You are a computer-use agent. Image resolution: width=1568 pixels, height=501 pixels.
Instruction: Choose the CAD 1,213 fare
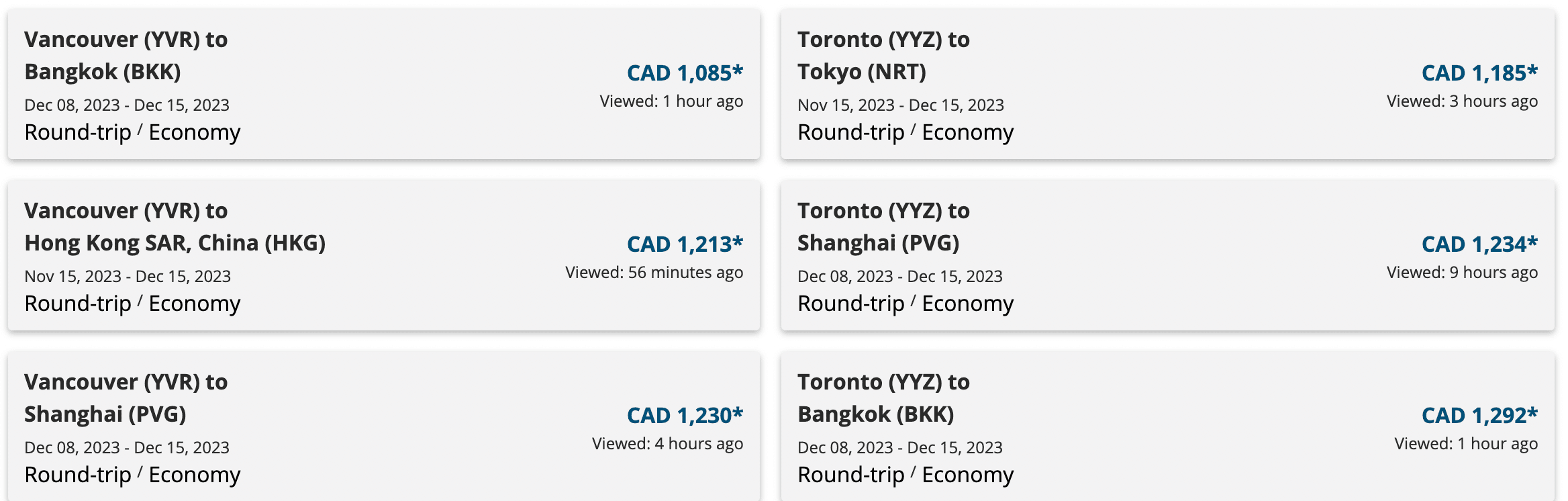(x=685, y=244)
